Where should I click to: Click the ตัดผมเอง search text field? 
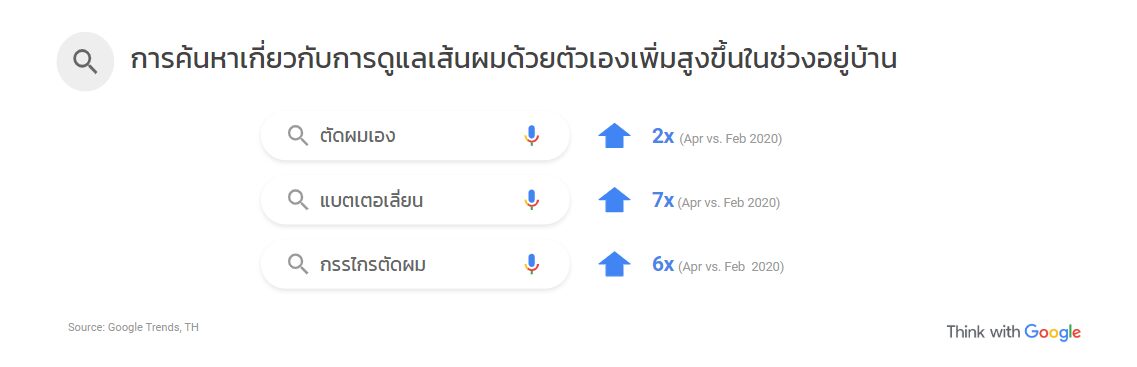pos(415,136)
